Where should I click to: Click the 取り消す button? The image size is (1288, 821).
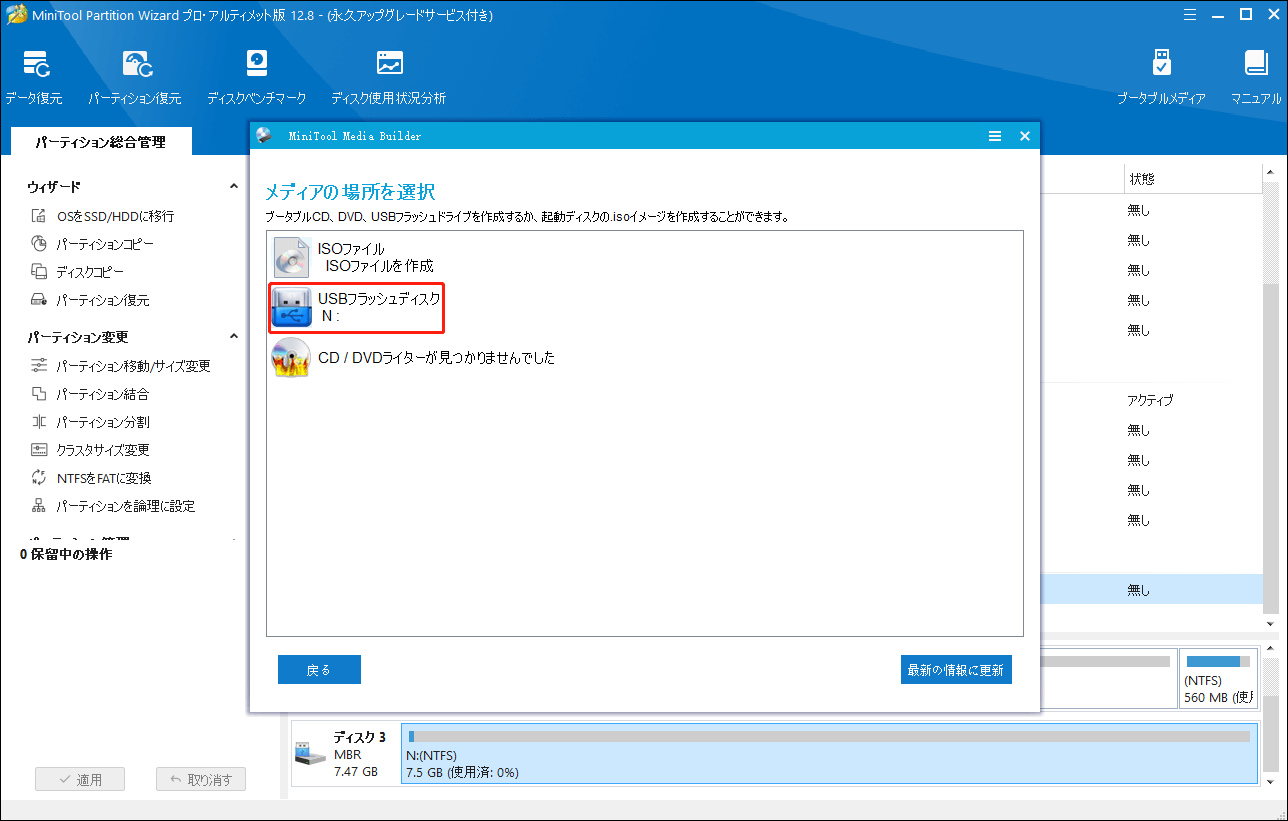(x=201, y=780)
